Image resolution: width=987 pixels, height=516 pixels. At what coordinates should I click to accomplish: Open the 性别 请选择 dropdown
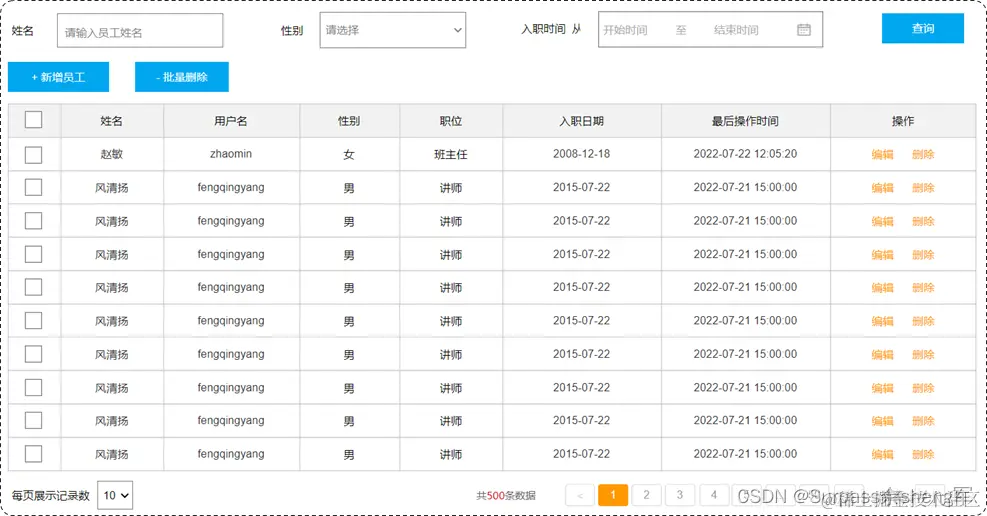393,30
